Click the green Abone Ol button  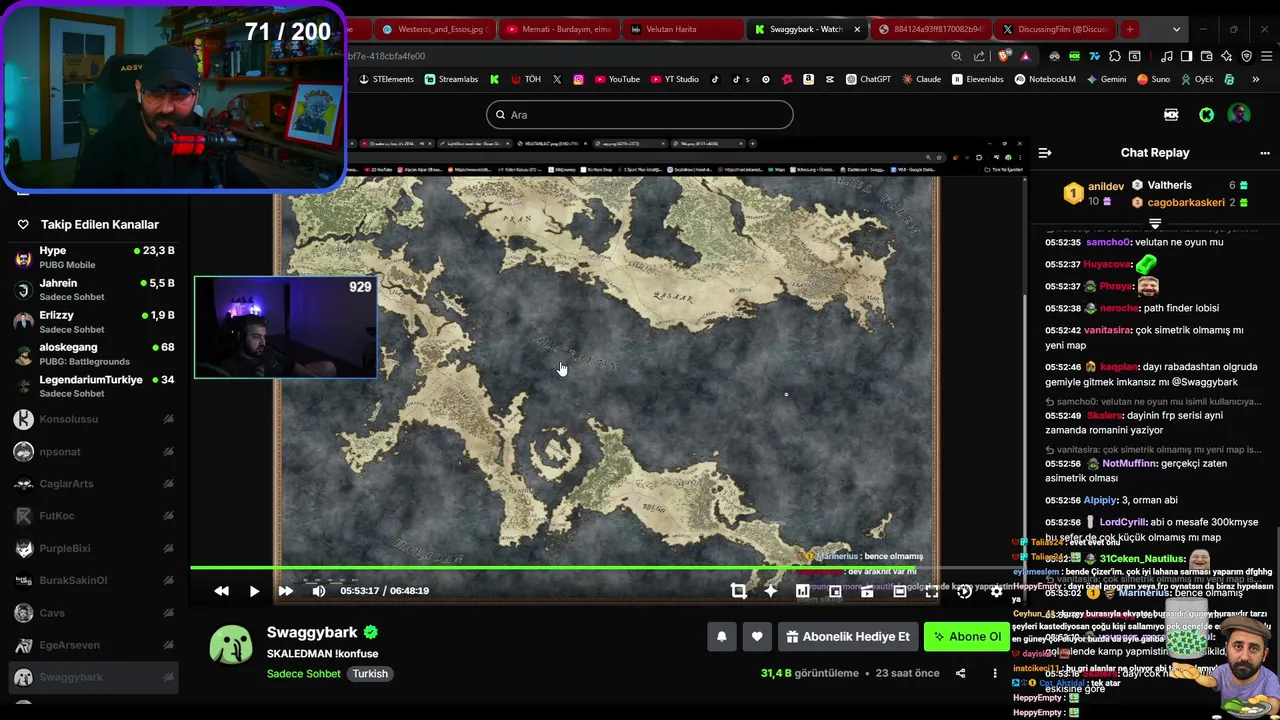pos(967,637)
